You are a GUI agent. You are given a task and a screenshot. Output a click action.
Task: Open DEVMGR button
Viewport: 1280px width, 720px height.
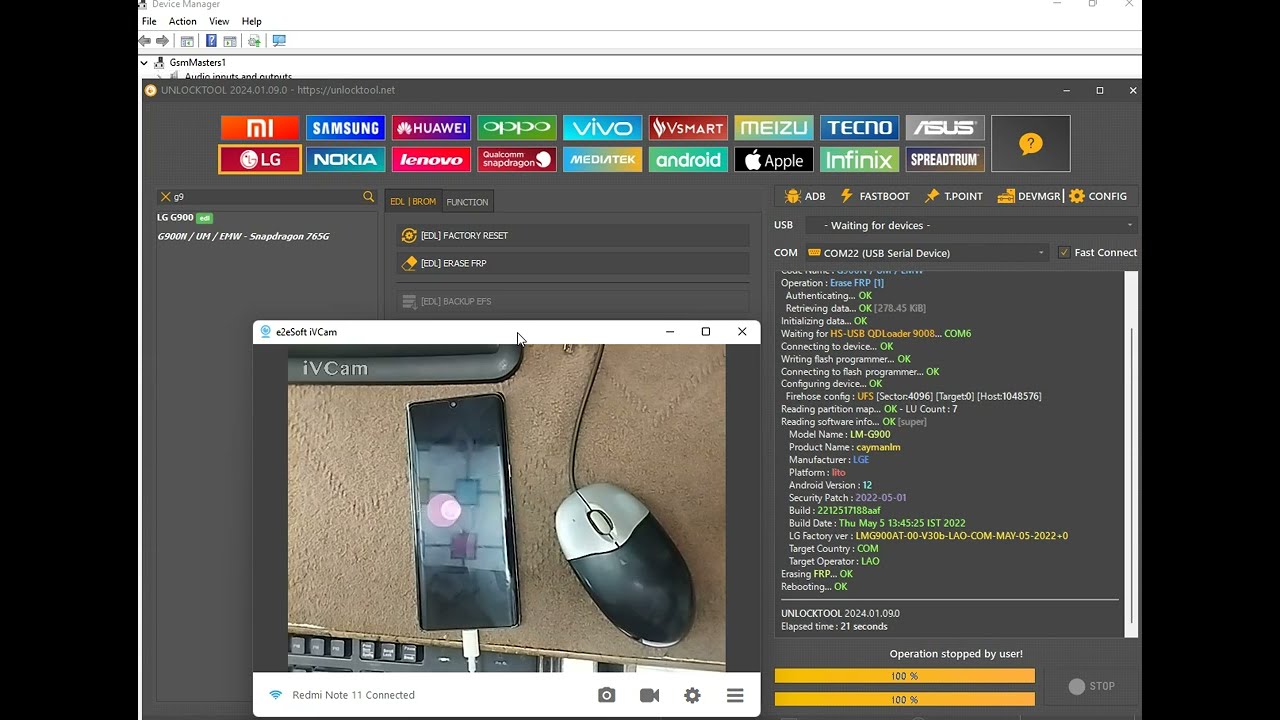(x=1029, y=196)
